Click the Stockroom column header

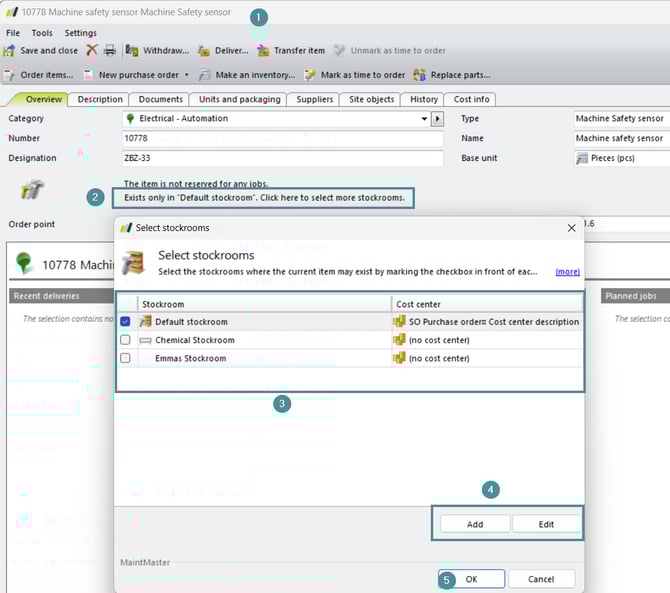click(264, 304)
